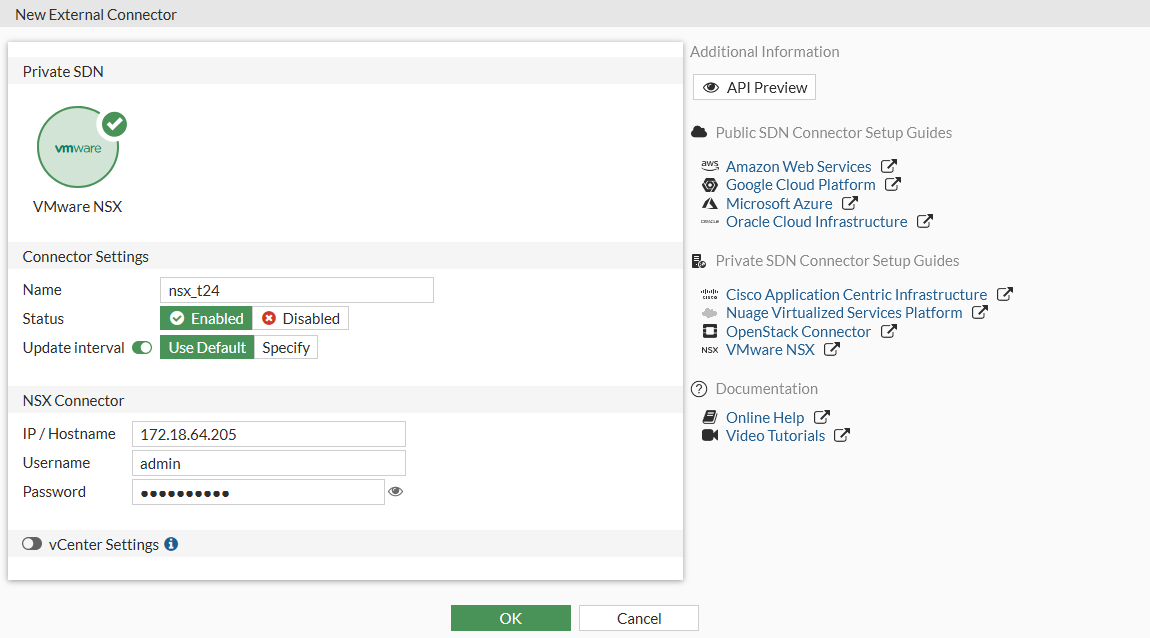Open Microsoft Azure setup guide

tap(779, 204)
